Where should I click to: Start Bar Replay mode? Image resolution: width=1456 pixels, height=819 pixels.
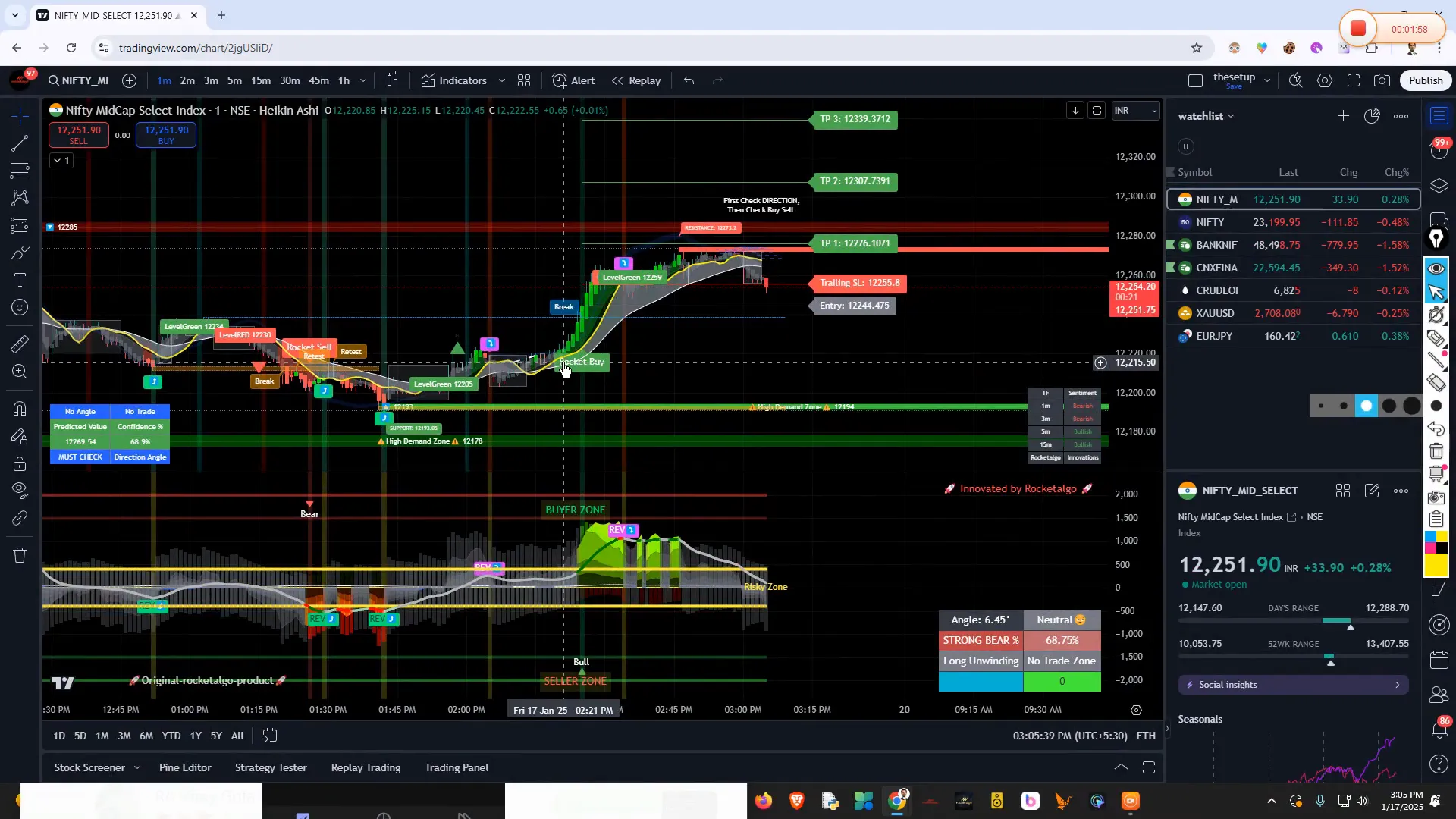tap(635, 80)
